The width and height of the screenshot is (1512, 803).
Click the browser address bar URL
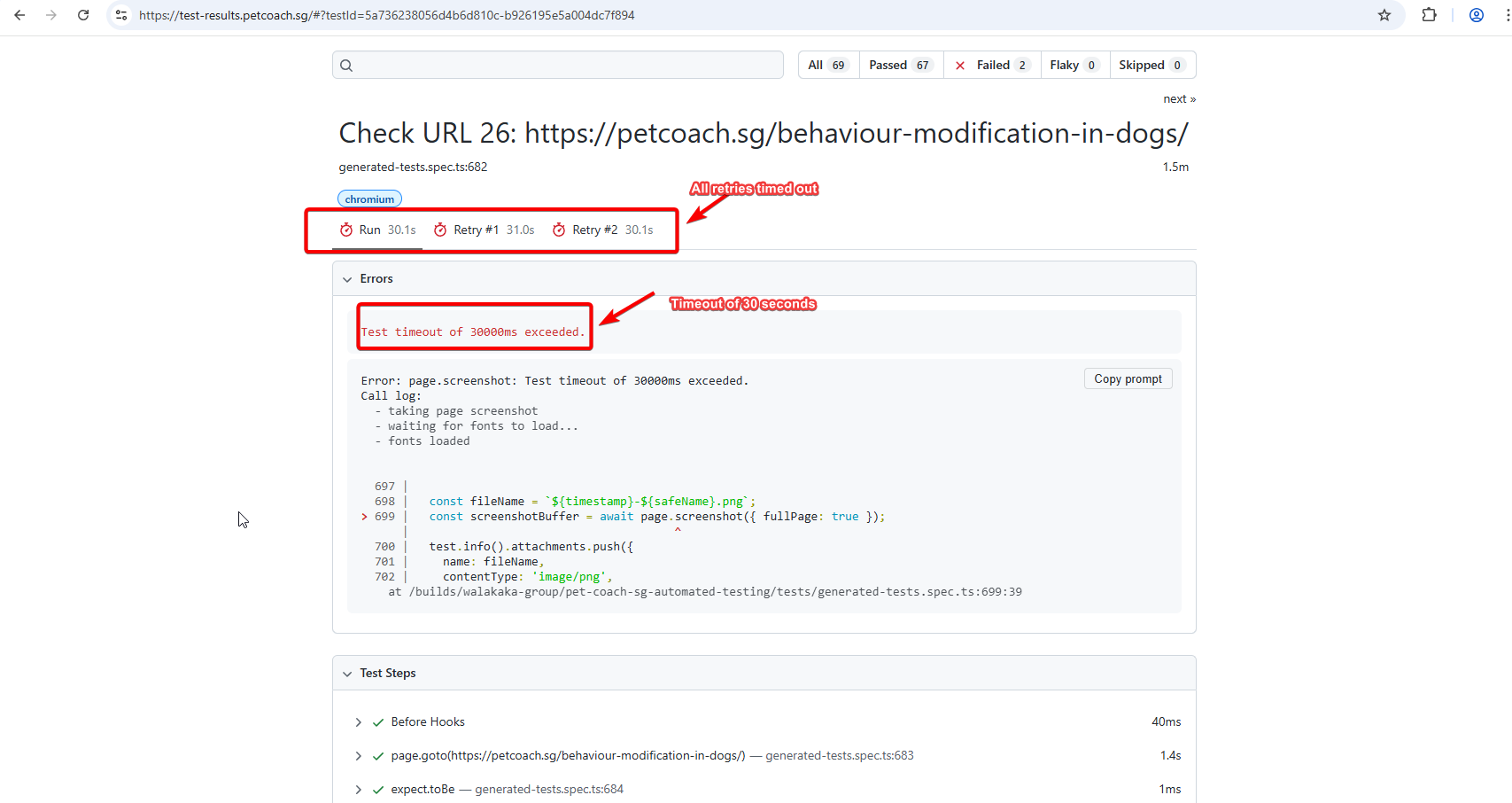(x=386, y=15)
